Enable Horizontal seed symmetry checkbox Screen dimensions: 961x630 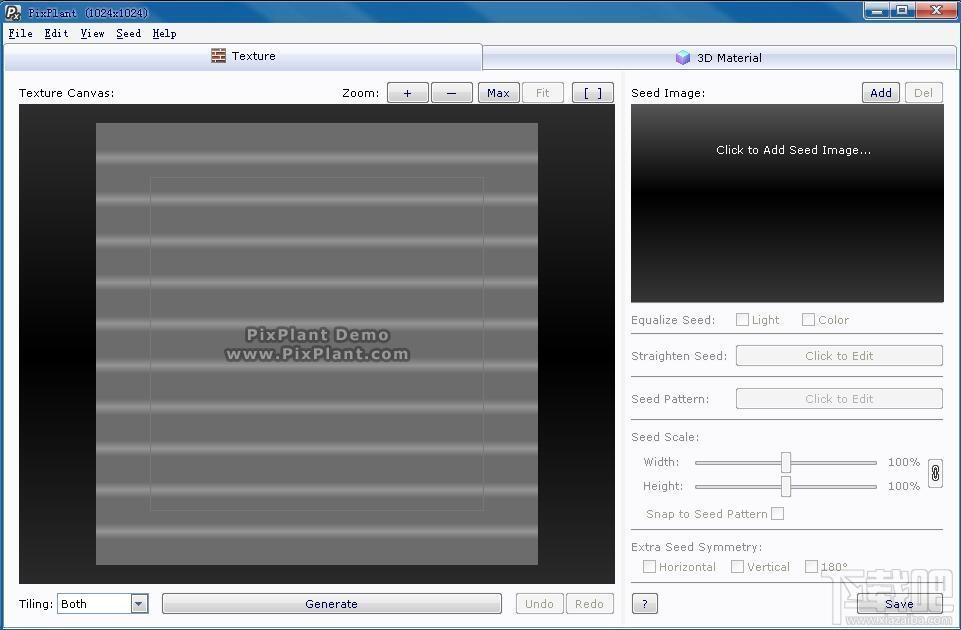tap(650, 566)
